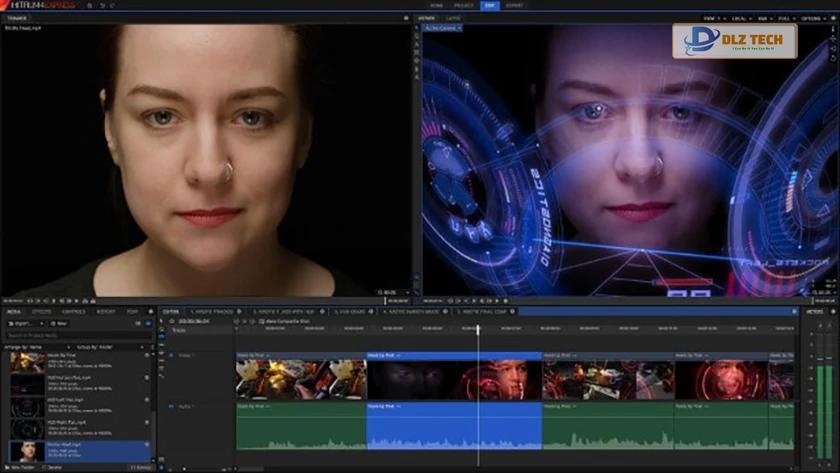This screenshot has height=473, width=840.
Task: Open the HOME screen tab
Action: [x=437, y=5]
